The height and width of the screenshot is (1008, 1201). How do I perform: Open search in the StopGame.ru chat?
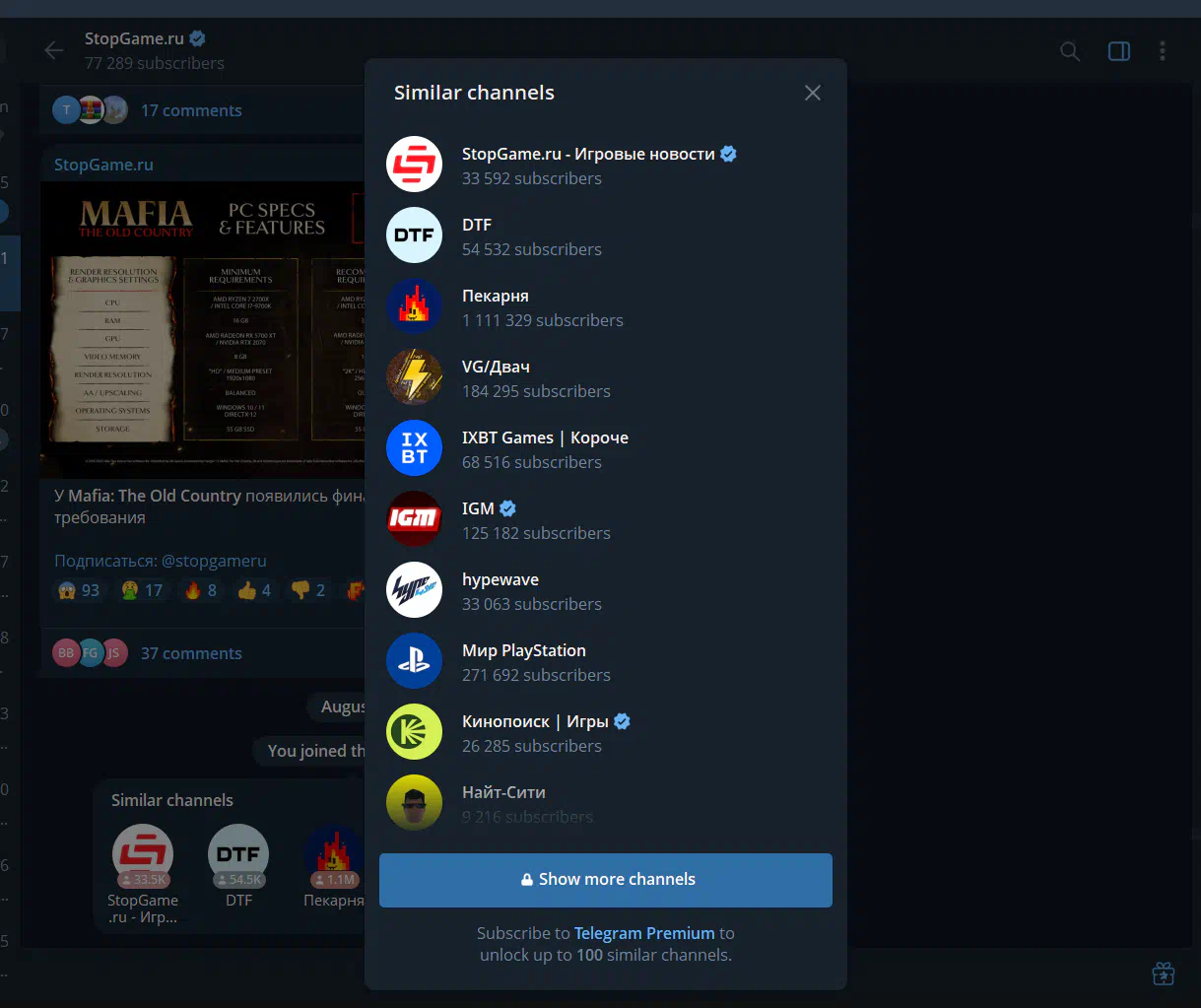(x=1070, y=51)
